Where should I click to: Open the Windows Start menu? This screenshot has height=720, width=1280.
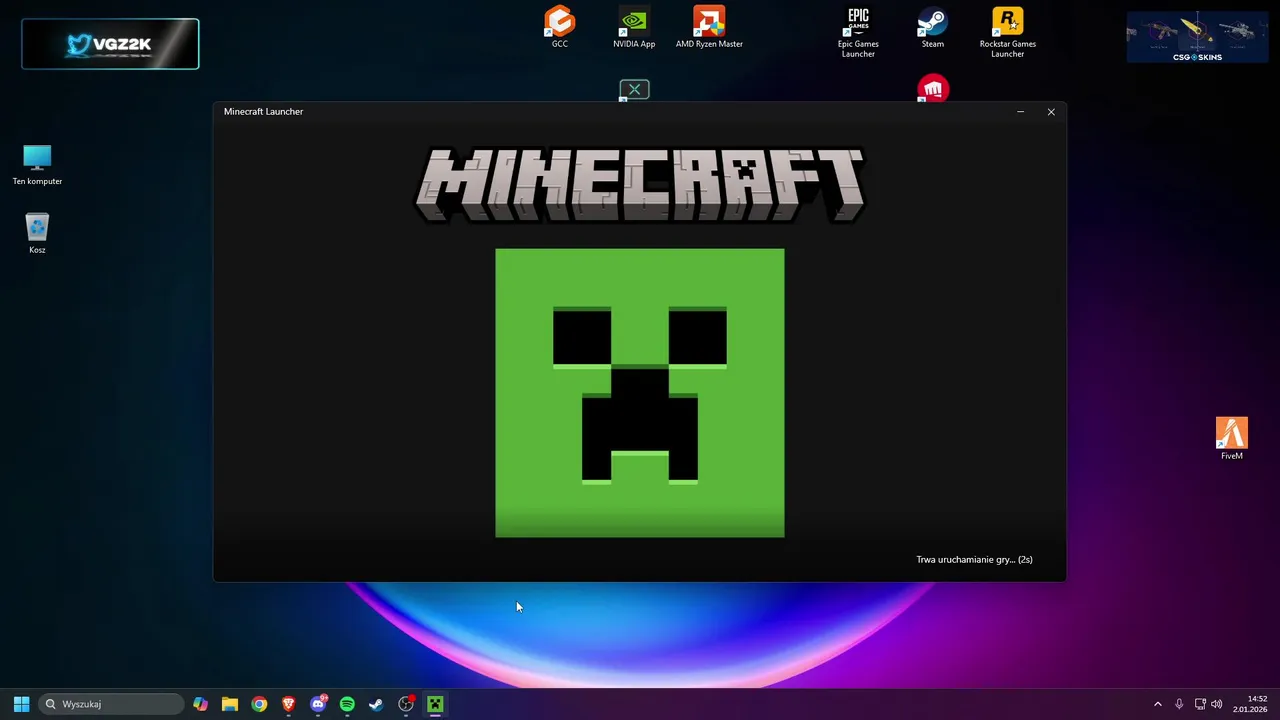(21, 704)
